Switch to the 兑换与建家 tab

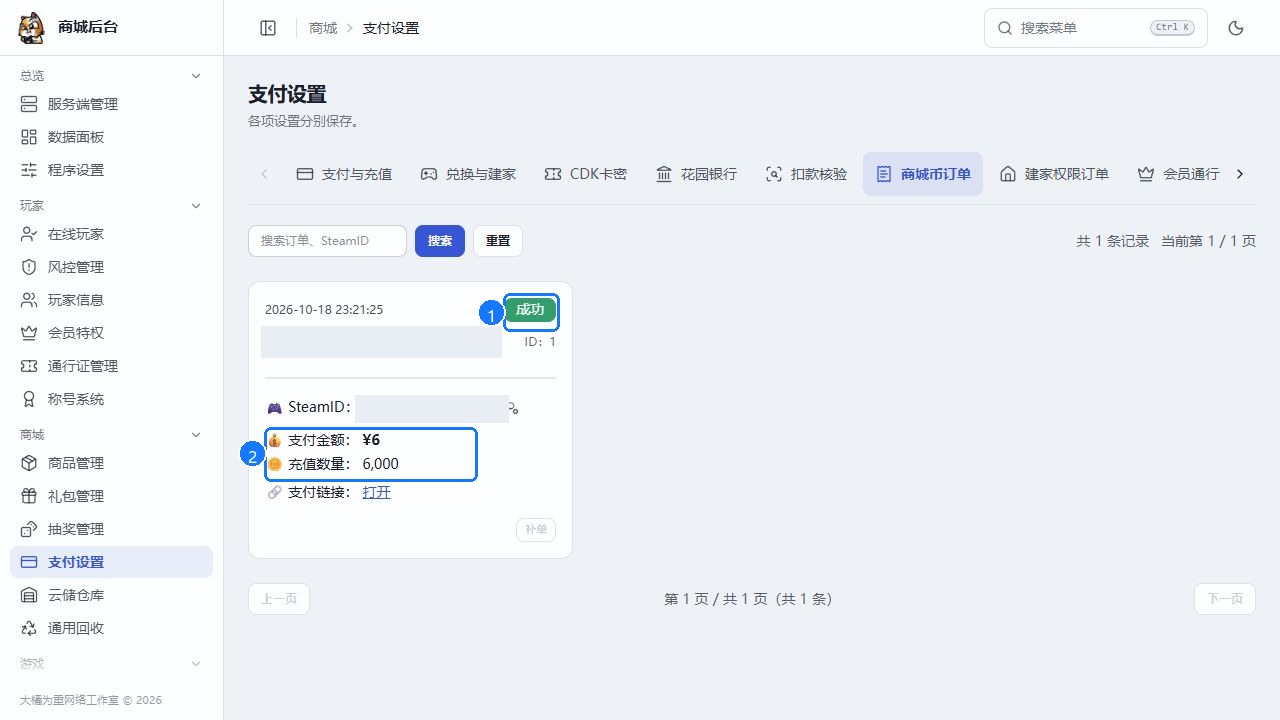(x=468, y=174)
